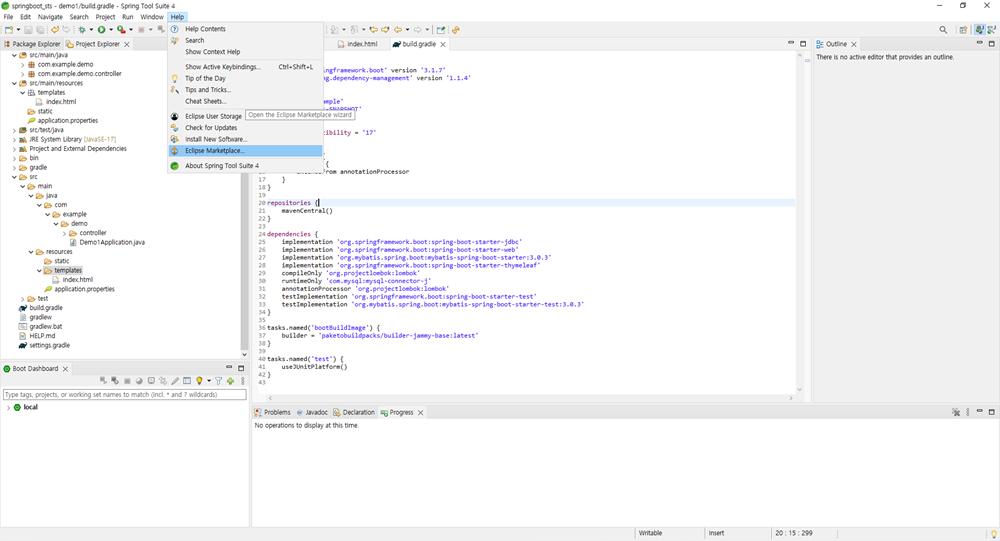The image size is (1000, 541).
Task: Click the Project Explorer scroll-down arrow
Action: pos(244,355)
